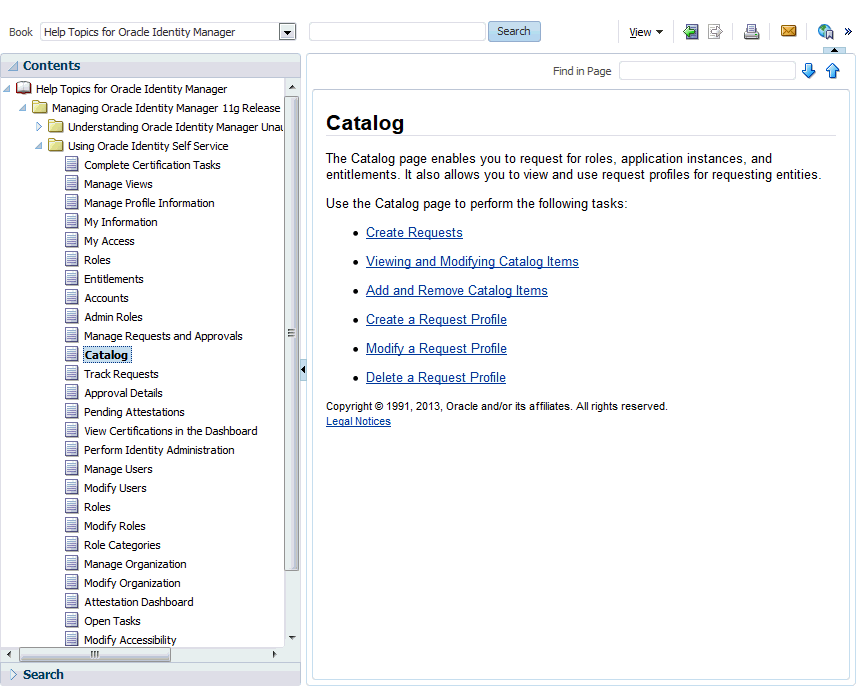Click the Find in Page input field
Screen dimensions: 856x686
(707, 71)
